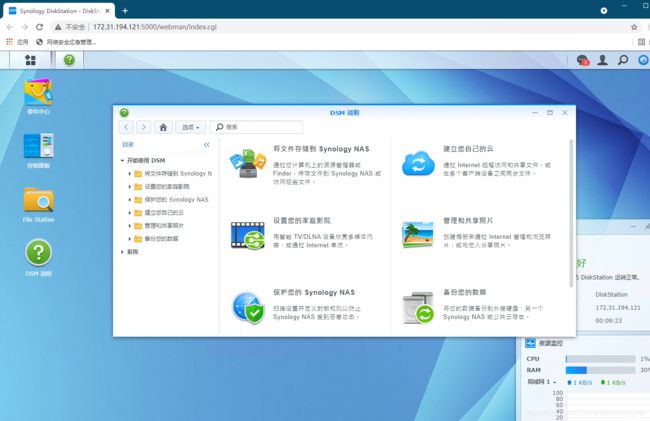650x421 pixels.
Task: Go back in the DSM help window
Action: pos(126,127)
